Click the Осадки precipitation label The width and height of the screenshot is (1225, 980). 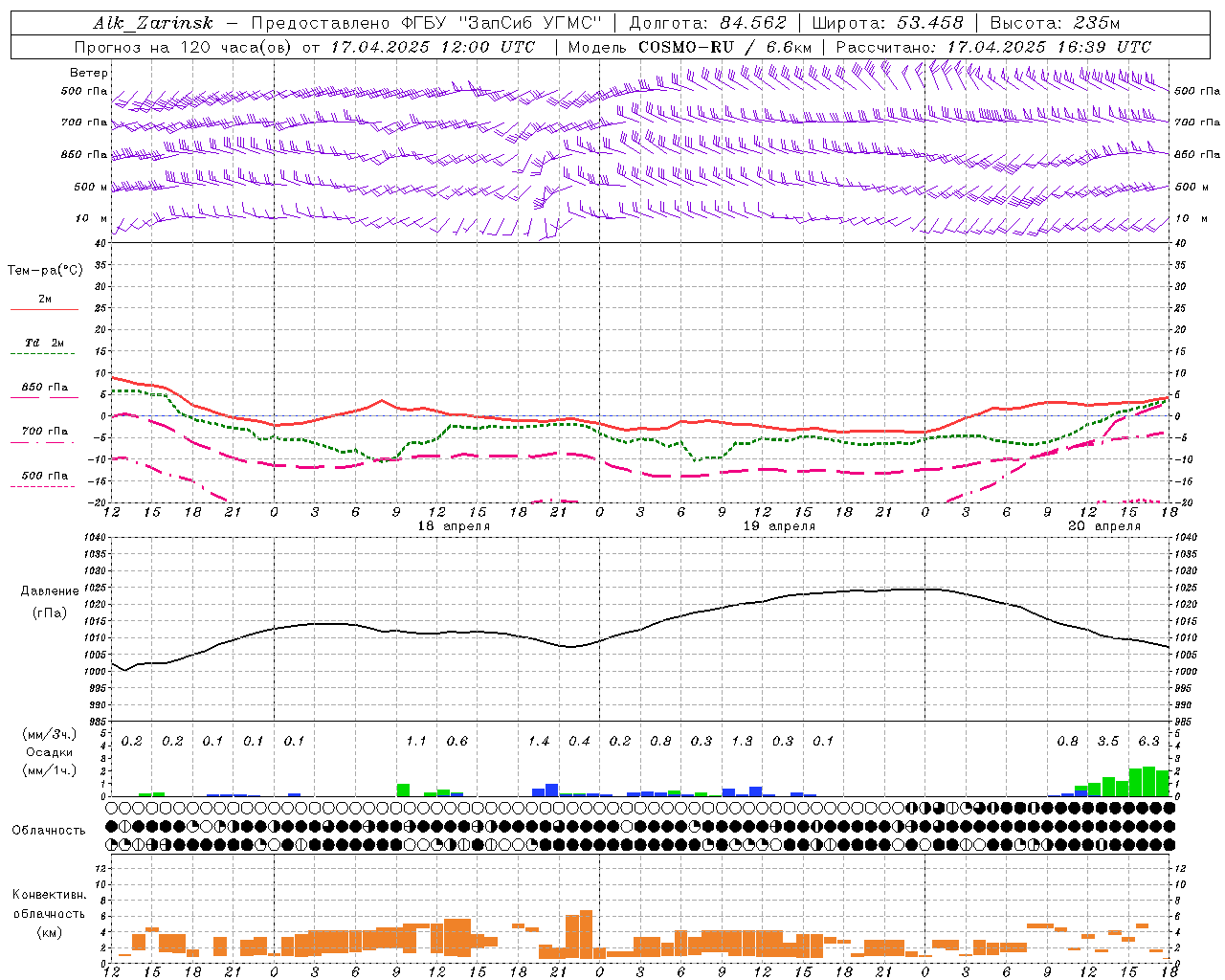coord(49,752)
